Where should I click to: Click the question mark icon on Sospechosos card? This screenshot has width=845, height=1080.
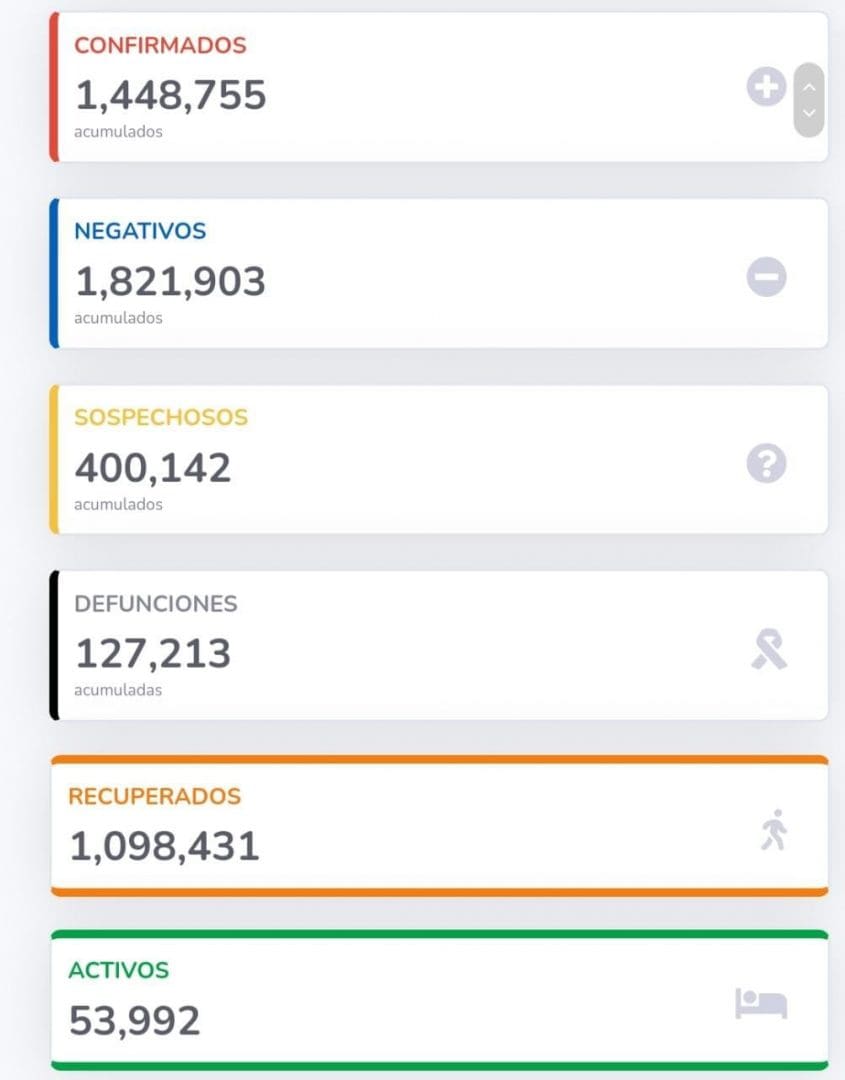766,464
